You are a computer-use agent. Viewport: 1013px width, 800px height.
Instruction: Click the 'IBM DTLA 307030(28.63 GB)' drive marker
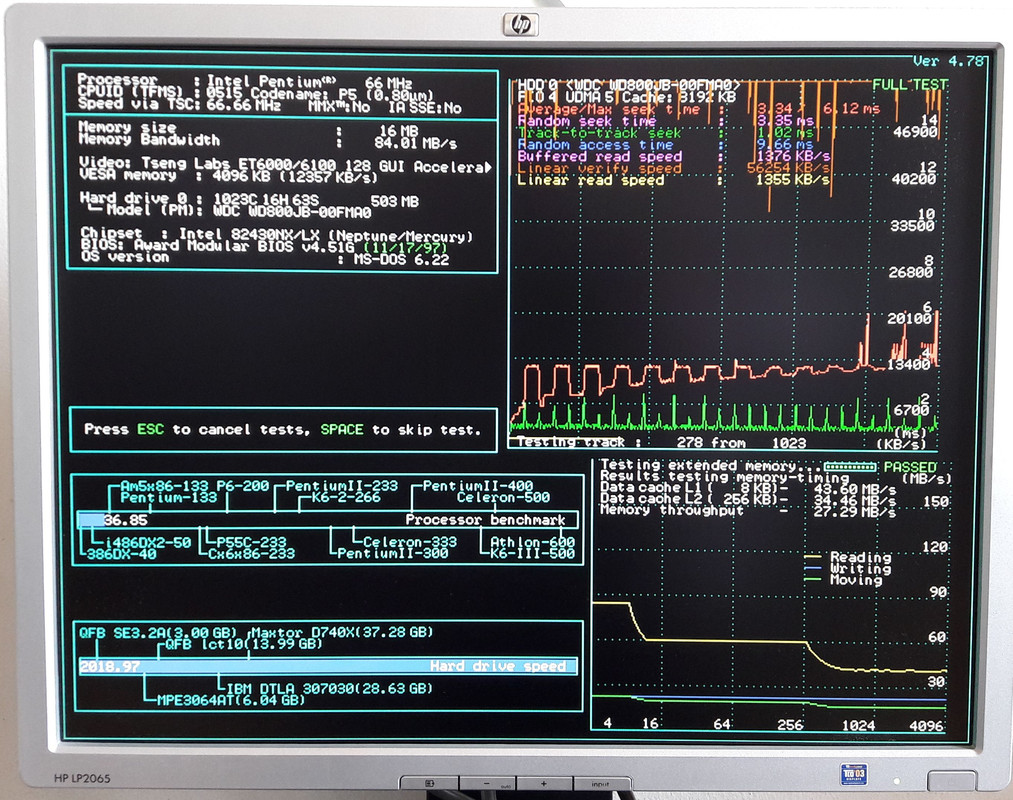click(329, 688)
